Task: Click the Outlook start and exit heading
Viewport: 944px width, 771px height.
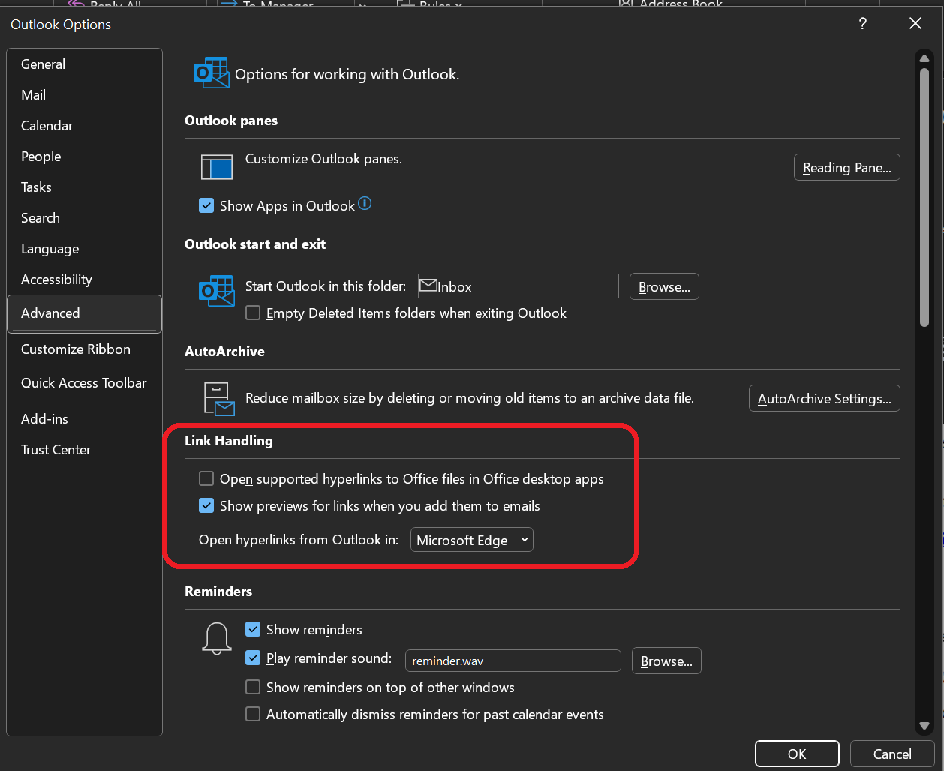Action: click(255, 244)
